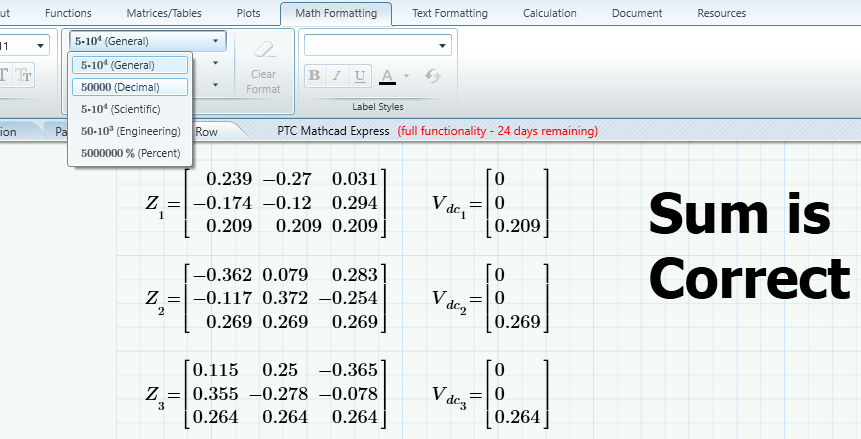Click the font color A icon

[388, 76]
